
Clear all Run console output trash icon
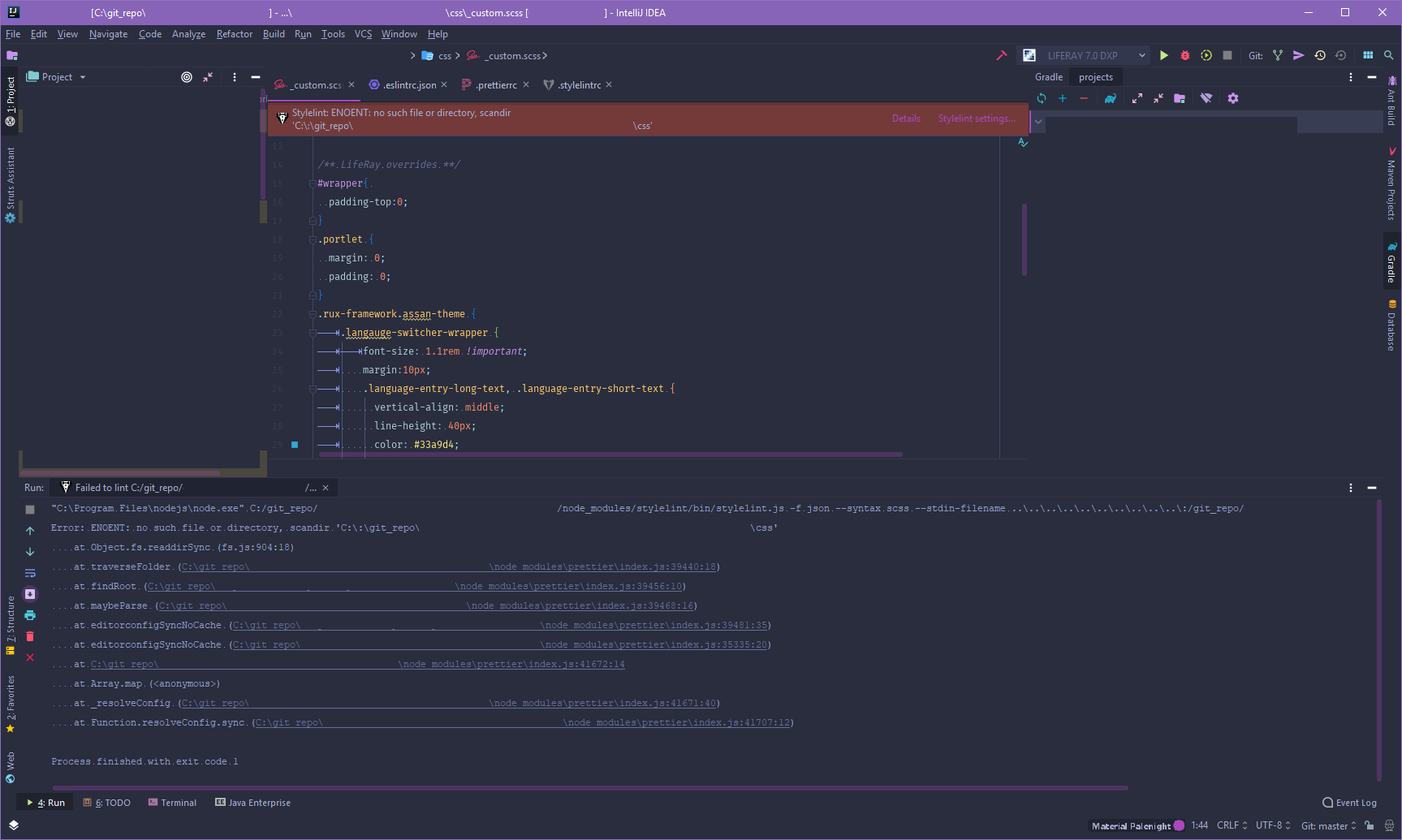coord(30,636)
